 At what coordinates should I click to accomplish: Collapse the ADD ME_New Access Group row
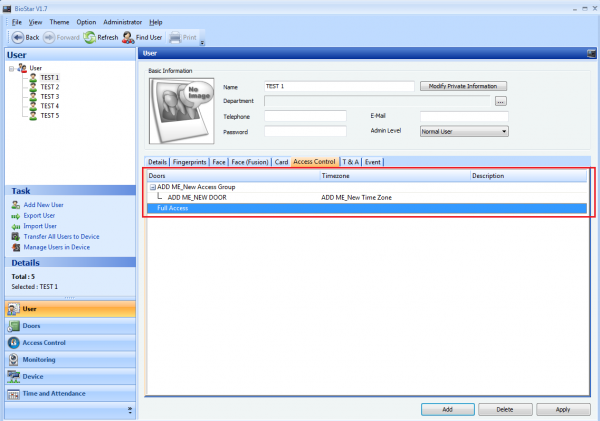pyautogui.click(x=152, y=187)
